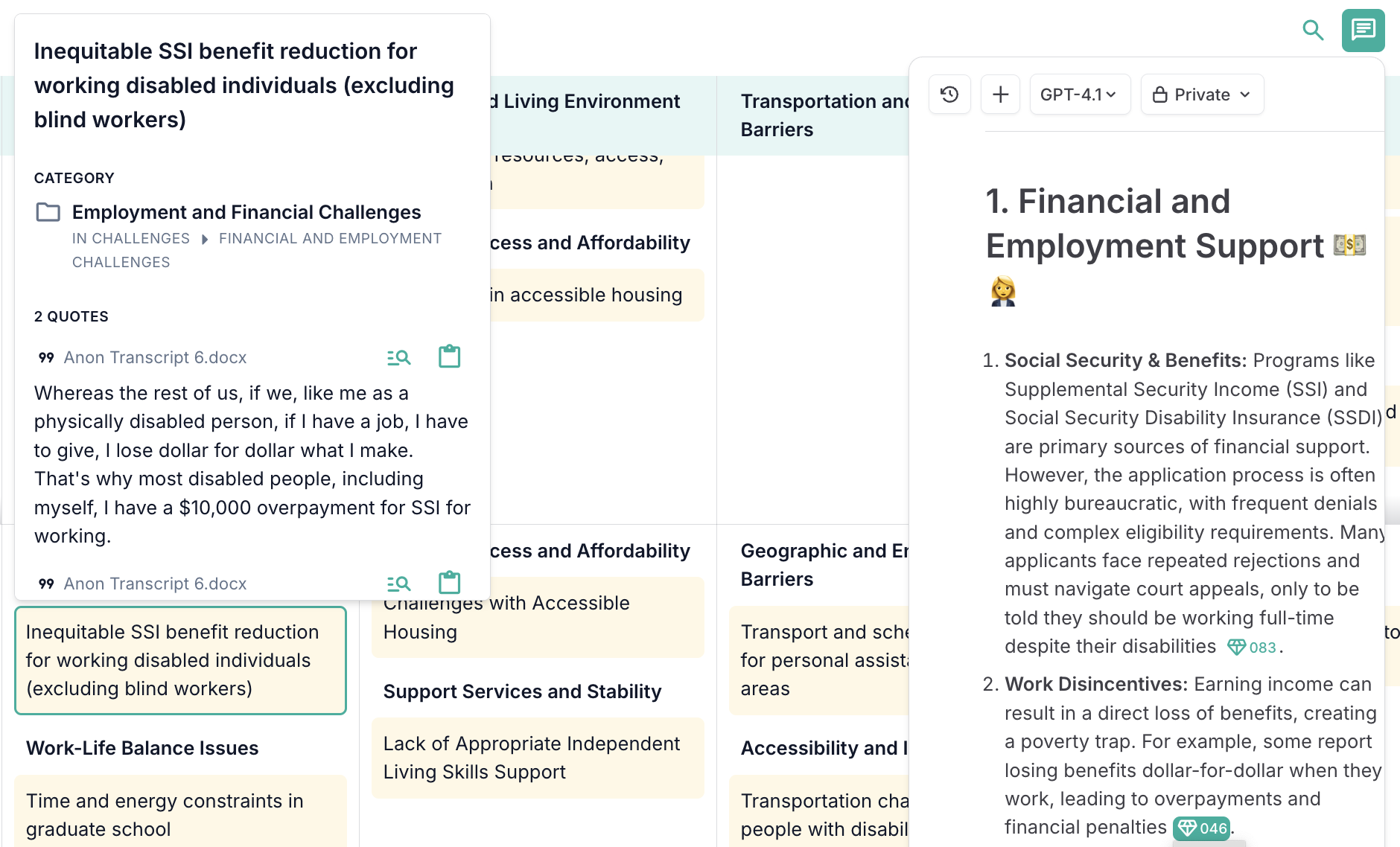The width and height of the screenshot is (1400, 847).
Task: Find first quote in transcript icon
Action: 398,358
